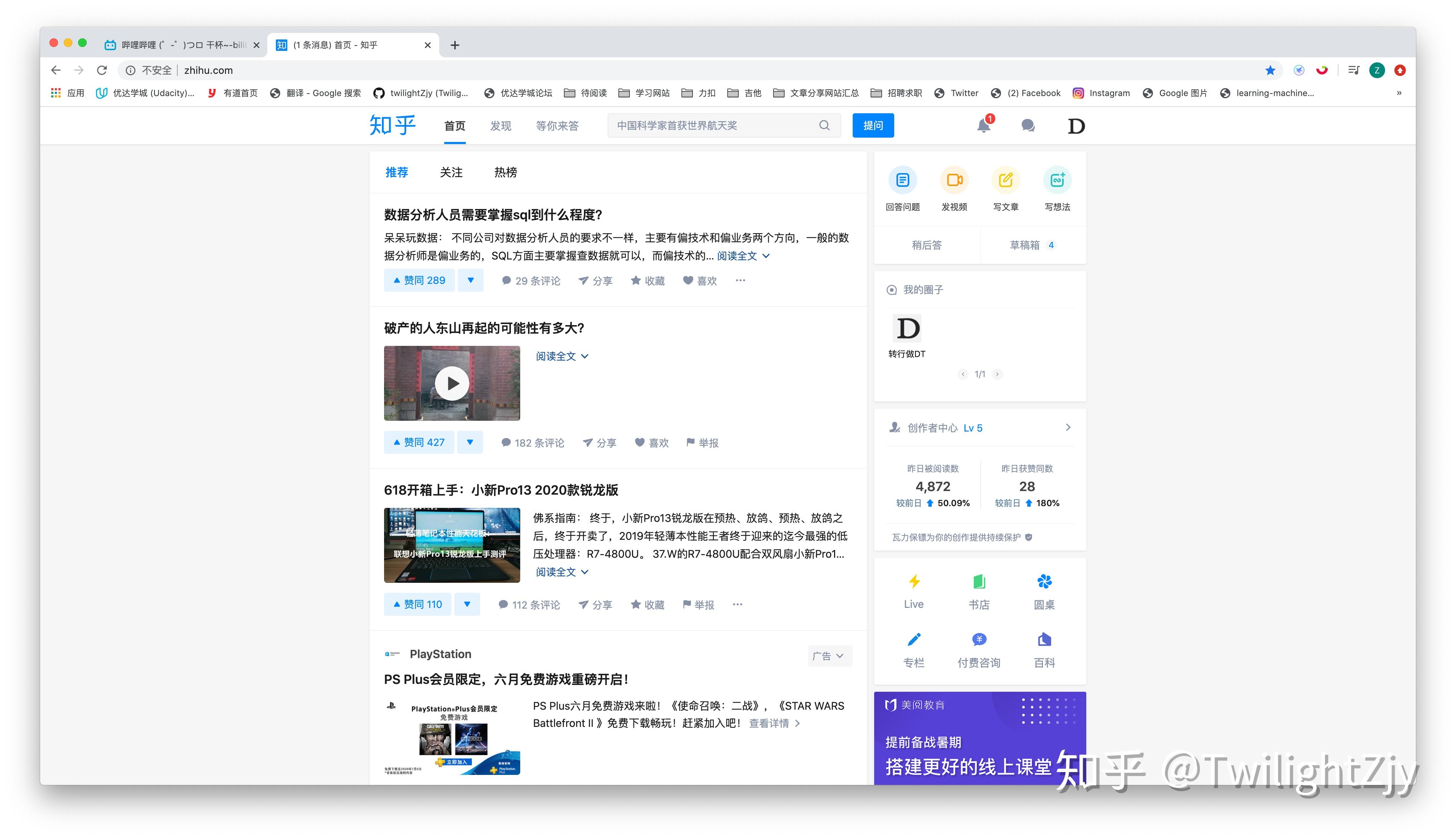Downvote the answer beside 赞同 289
Screen dimensions: 1456x838
pos(470,280)
